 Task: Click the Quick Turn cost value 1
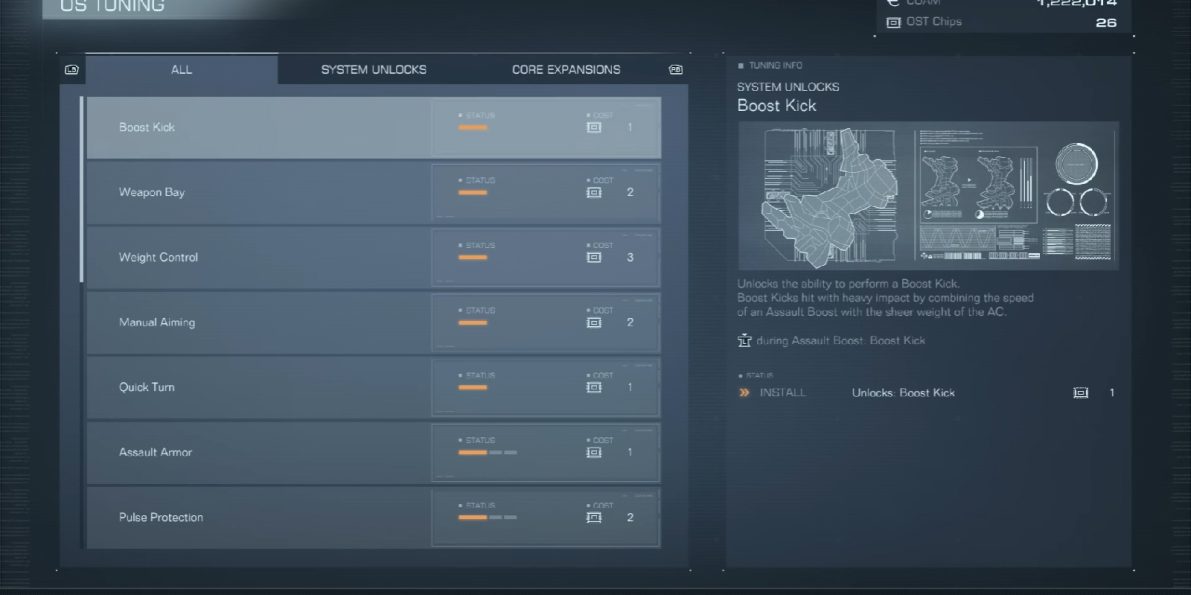pos(630,388)
